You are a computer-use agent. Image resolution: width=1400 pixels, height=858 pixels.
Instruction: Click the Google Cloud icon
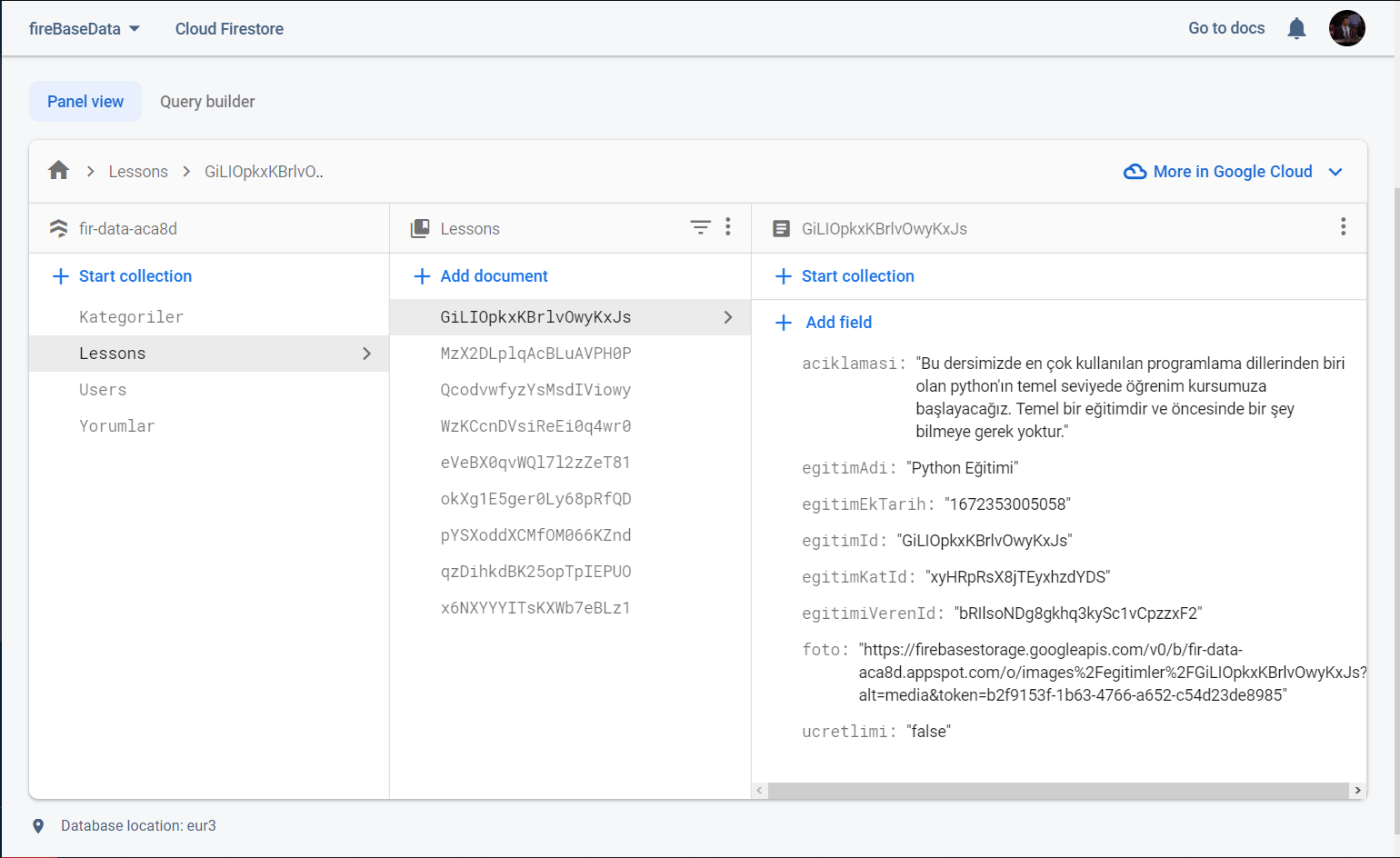[x=1135, y=172]
